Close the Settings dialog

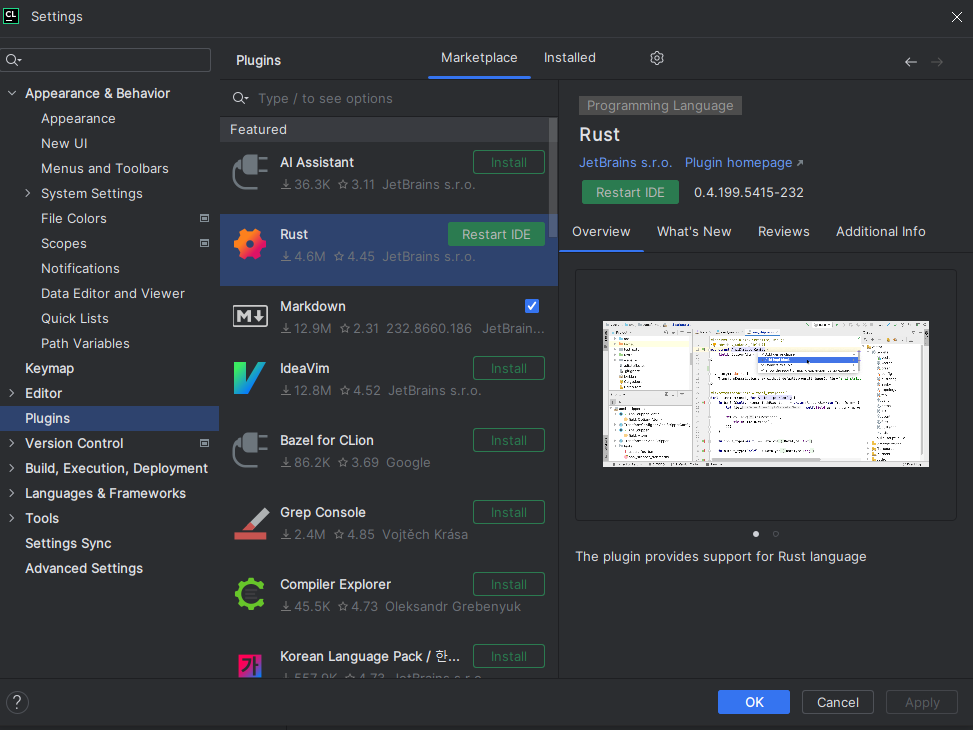[x=957, y=17]
